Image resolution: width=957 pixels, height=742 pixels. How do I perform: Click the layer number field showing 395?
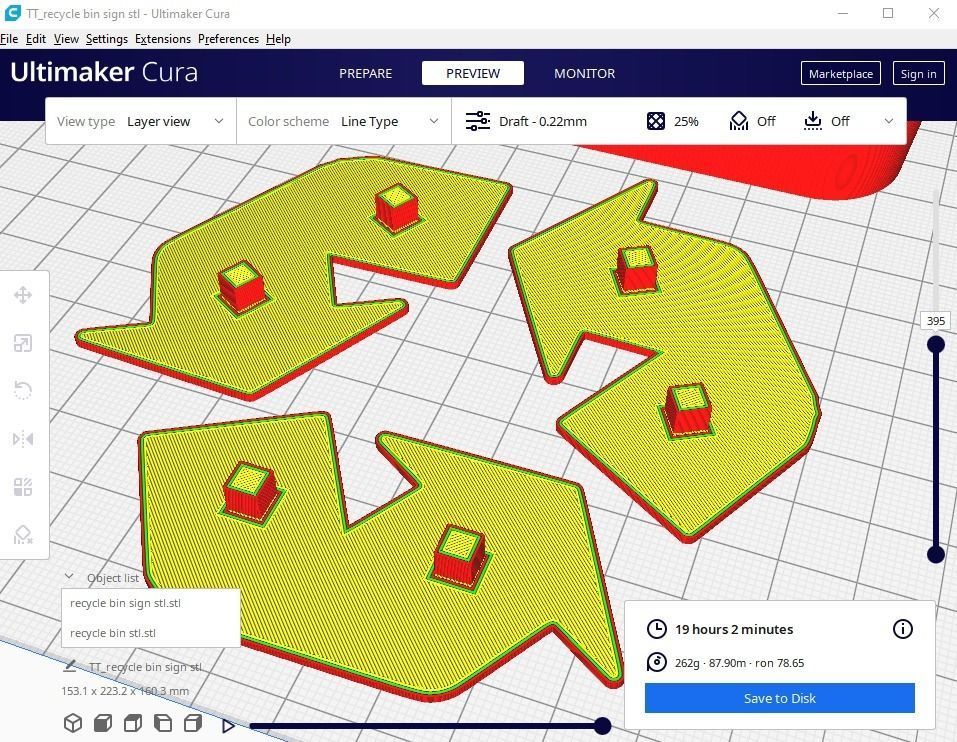(936, 321)
